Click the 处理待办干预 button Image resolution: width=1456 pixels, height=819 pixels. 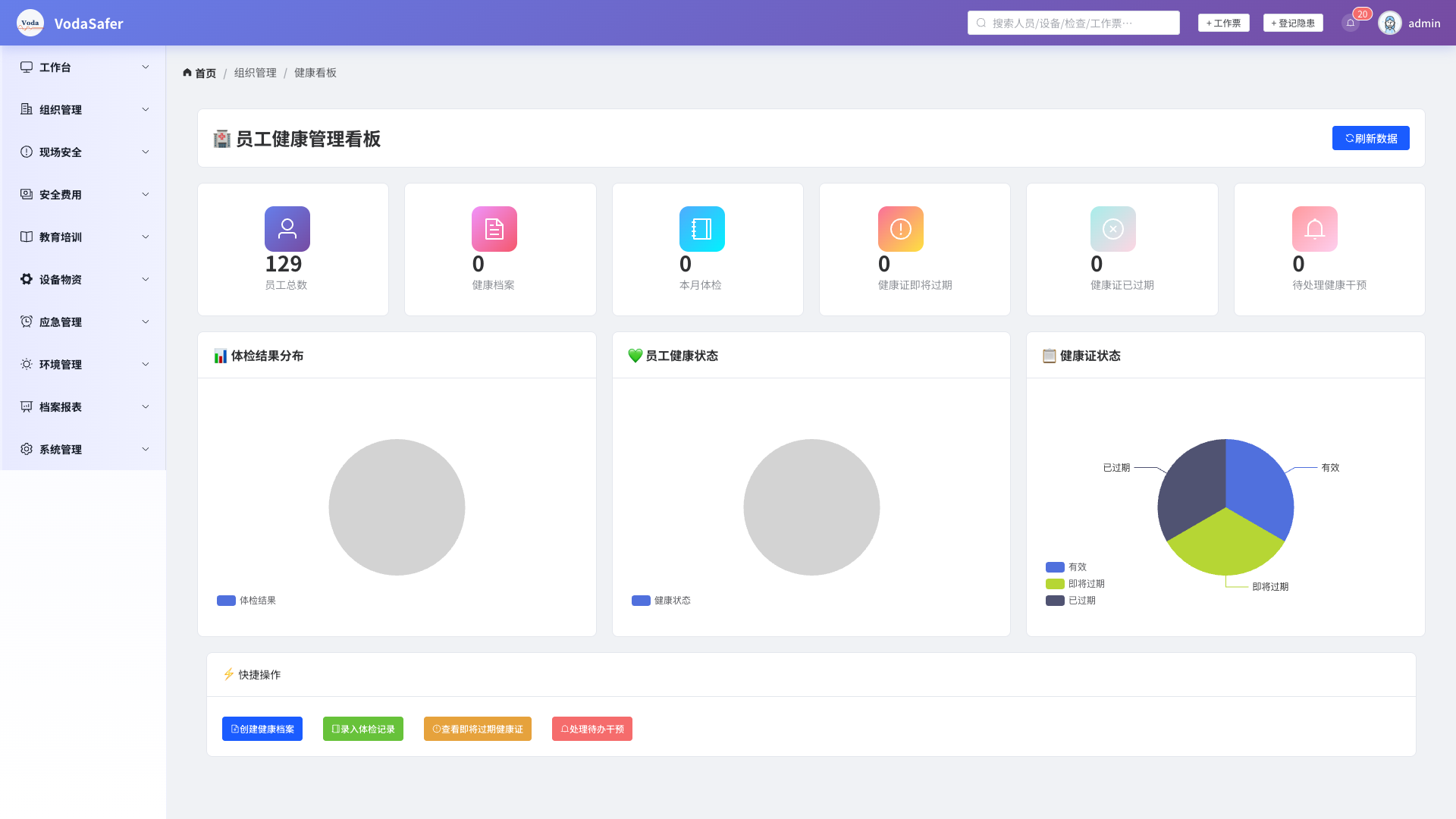tap(592, 729)
